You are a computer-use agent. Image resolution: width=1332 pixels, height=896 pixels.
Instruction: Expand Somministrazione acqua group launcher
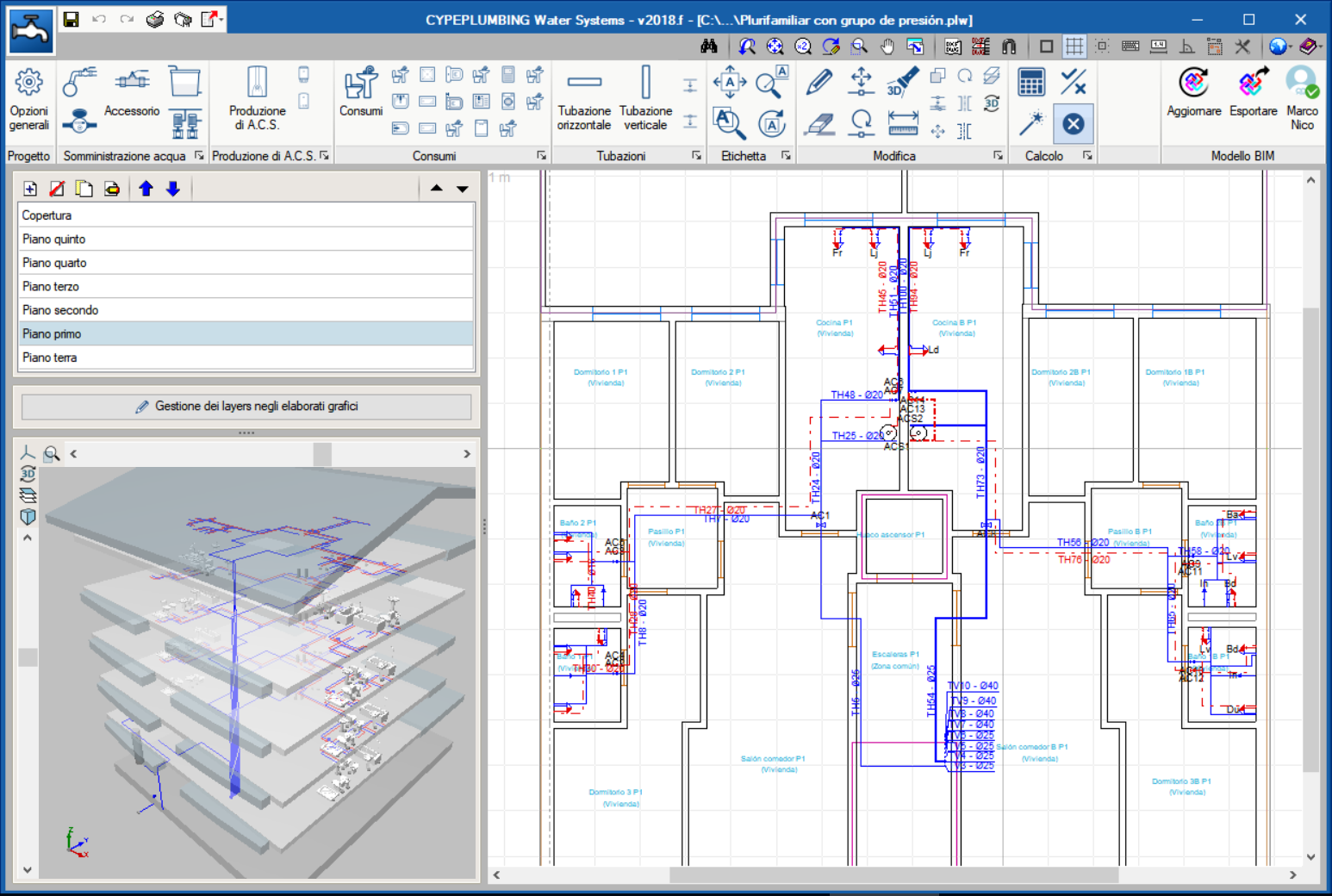[199, 156]
